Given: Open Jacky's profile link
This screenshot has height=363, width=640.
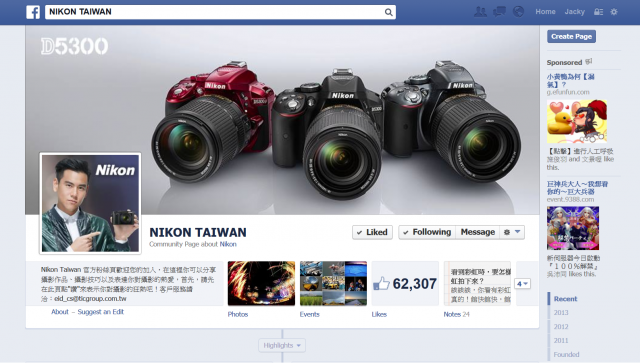Looking at the screenshot, I should tap(574, 12).
